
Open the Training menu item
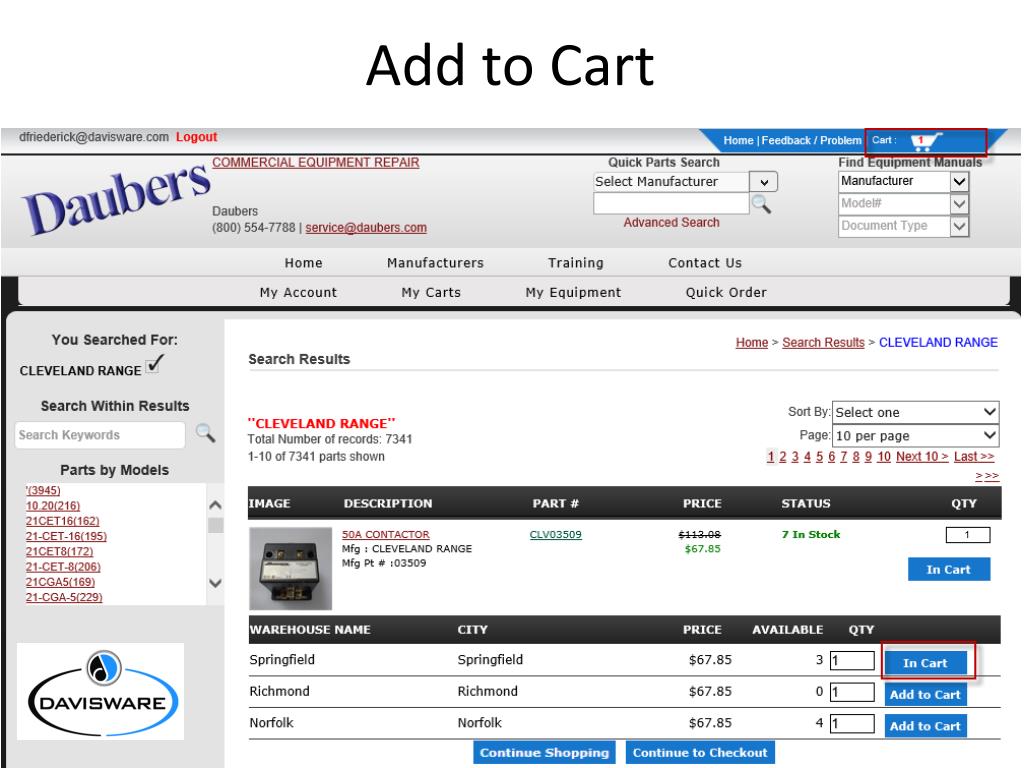tap(575, 263)
